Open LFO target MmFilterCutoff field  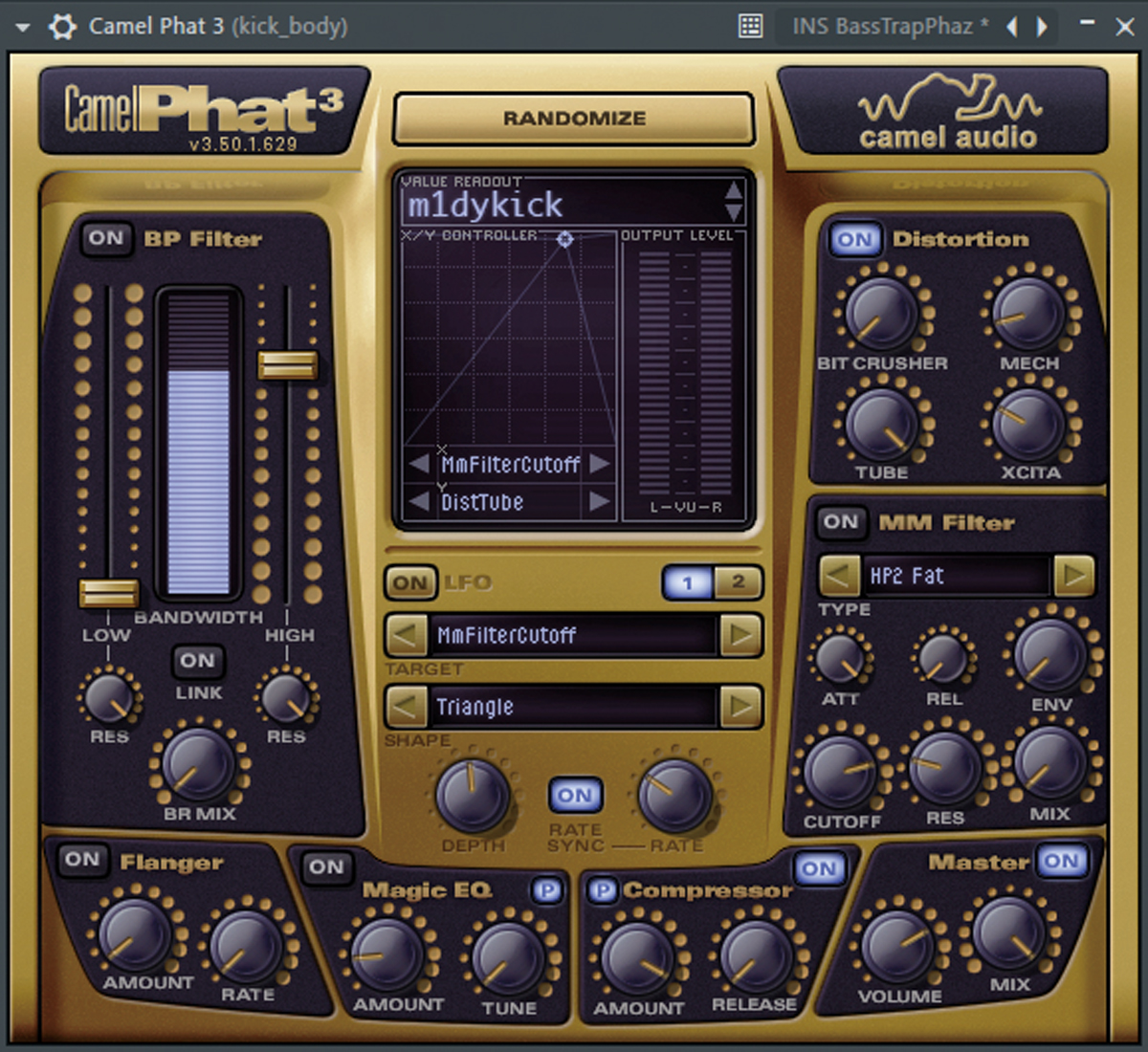pos(573,635)
